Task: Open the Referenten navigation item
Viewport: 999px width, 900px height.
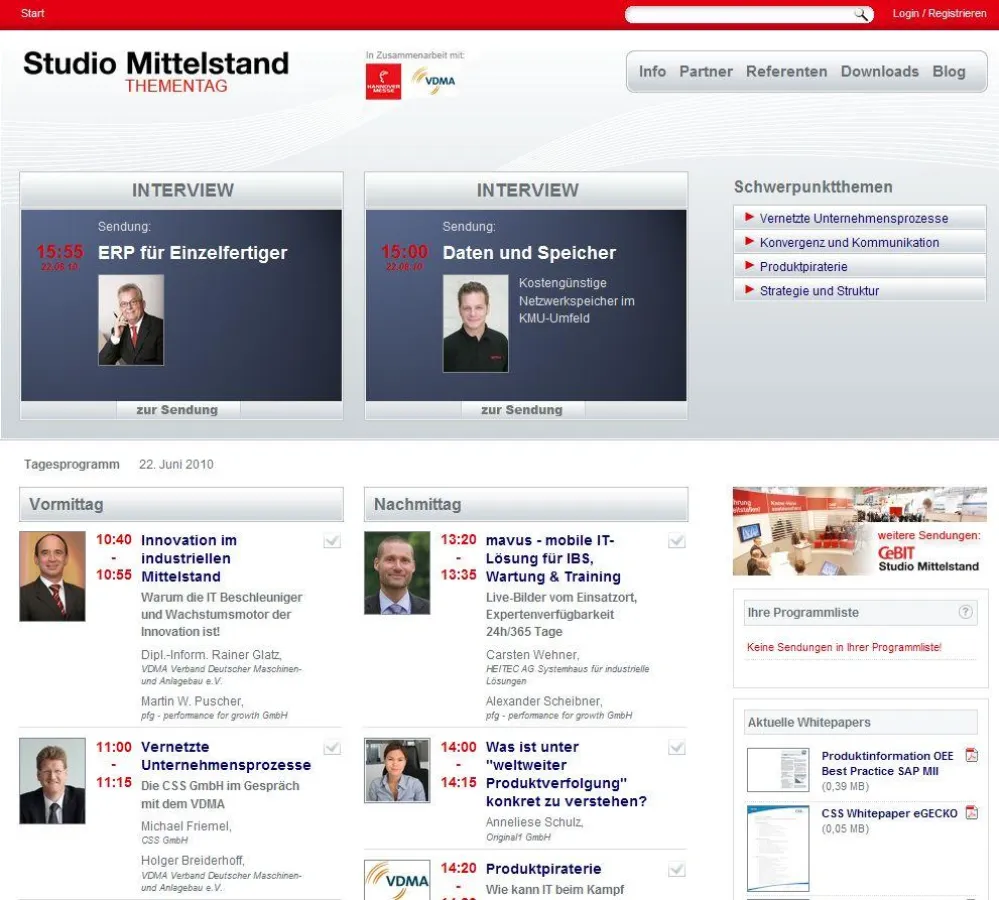Action: [786, 71]
